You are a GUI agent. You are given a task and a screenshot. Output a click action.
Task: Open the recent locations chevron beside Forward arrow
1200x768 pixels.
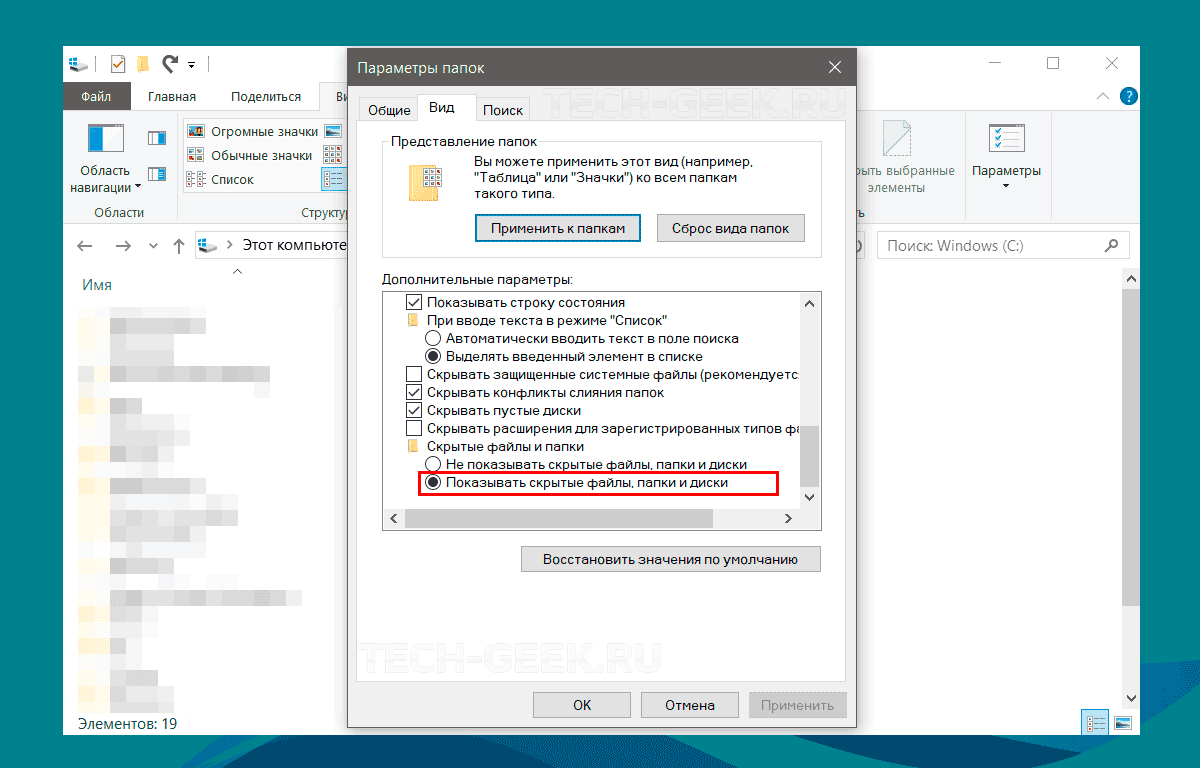(x=153, y=246)
